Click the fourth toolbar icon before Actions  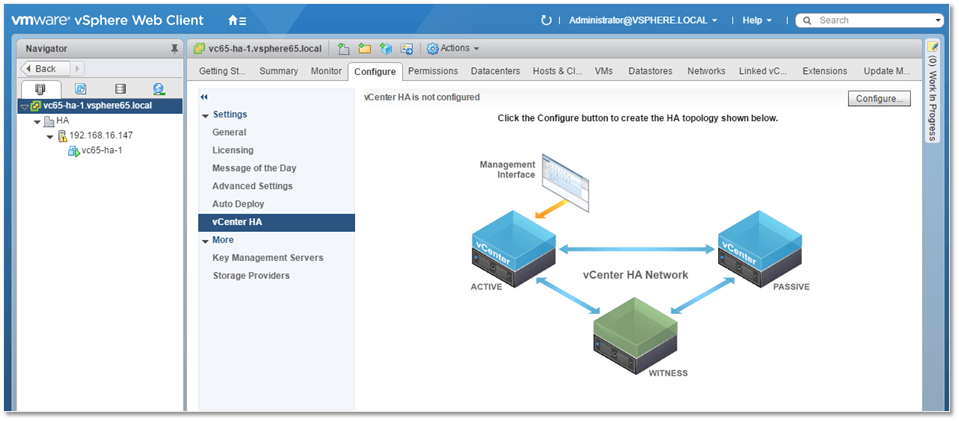coord(406,48)
